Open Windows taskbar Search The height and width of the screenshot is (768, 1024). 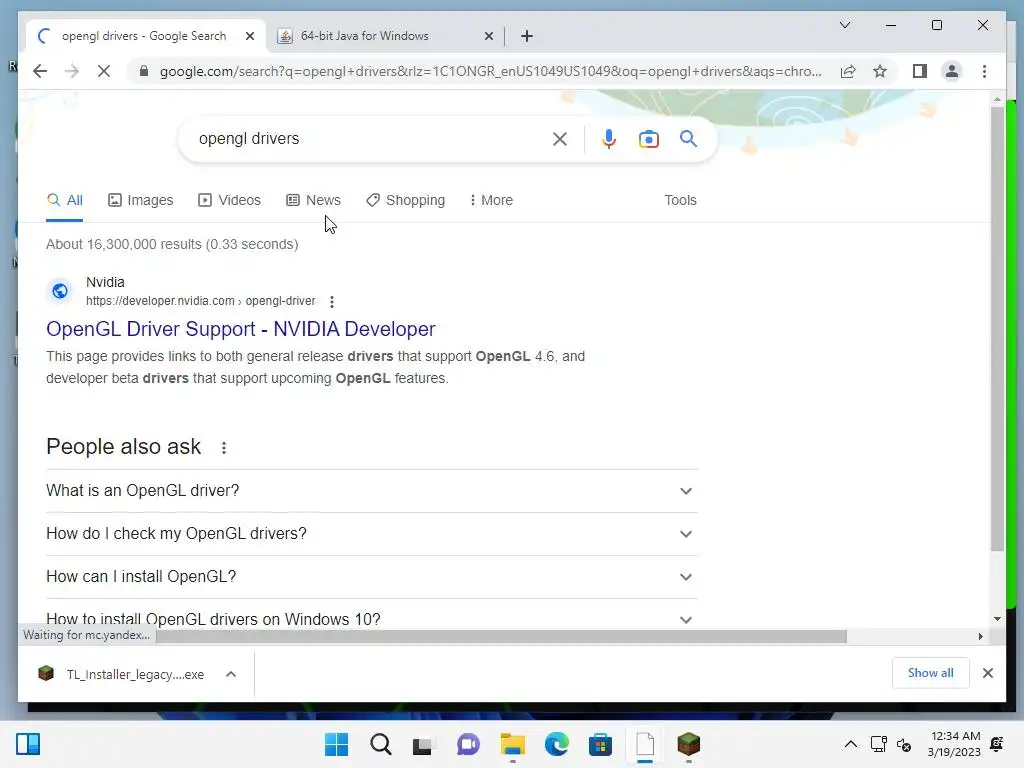(381, 744)
